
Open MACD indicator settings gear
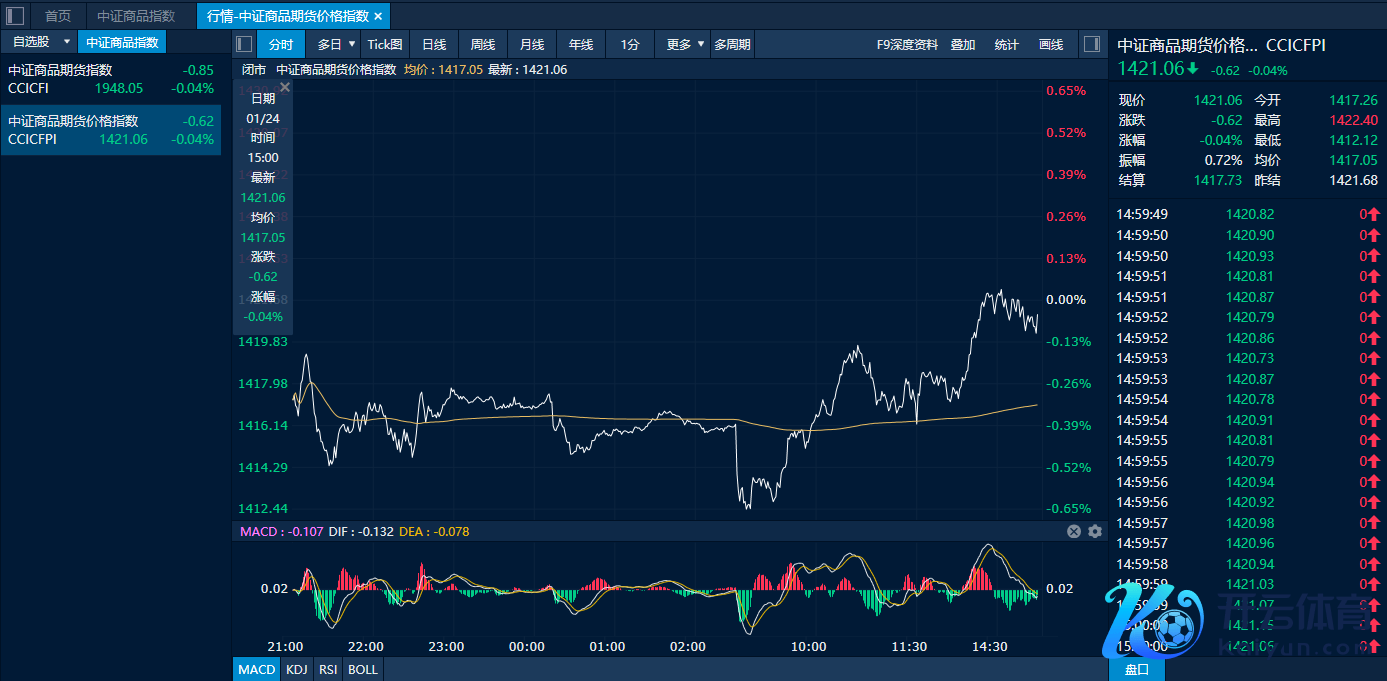(x=1095, y=532)
